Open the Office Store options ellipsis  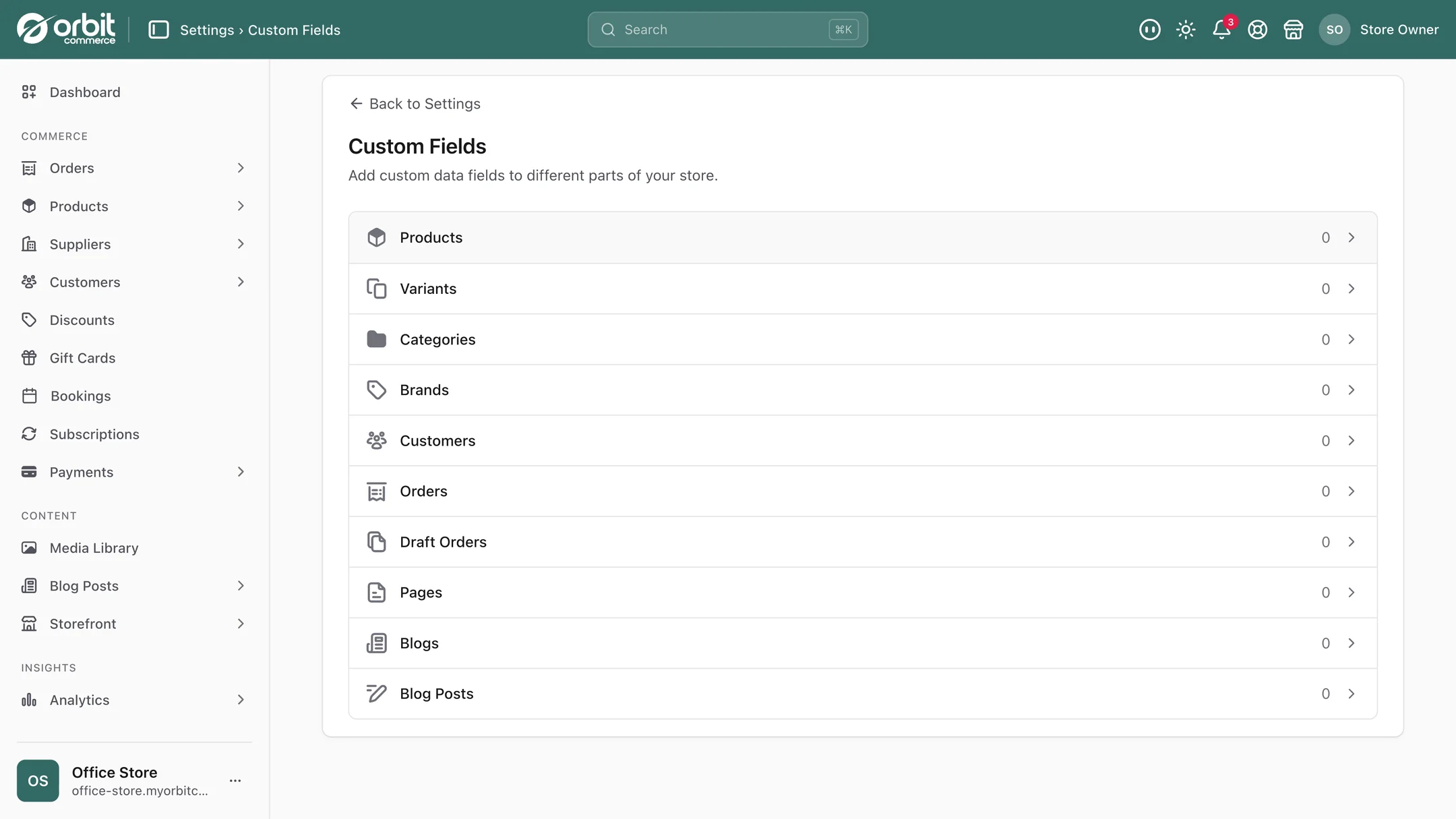(x=235, y=781)
